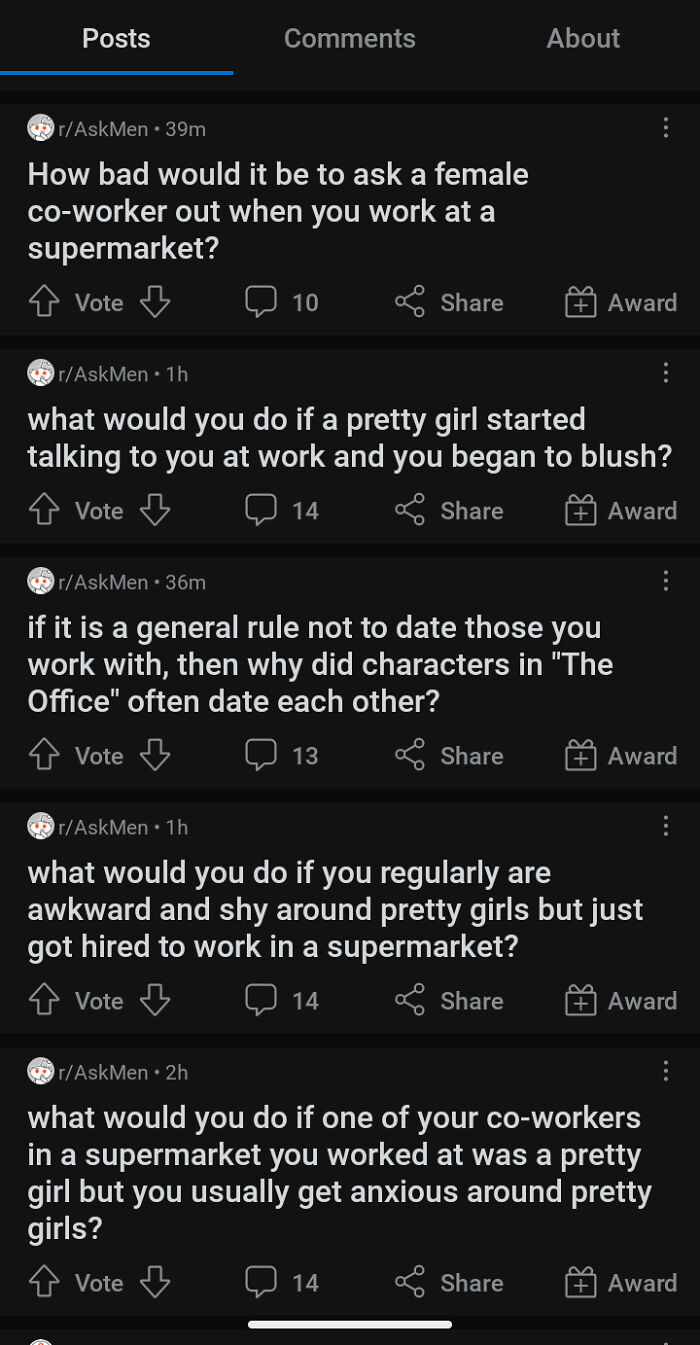Switch to the Comments tab
700x1345 pixels.
pyautogui.click(x=349, y=38)
